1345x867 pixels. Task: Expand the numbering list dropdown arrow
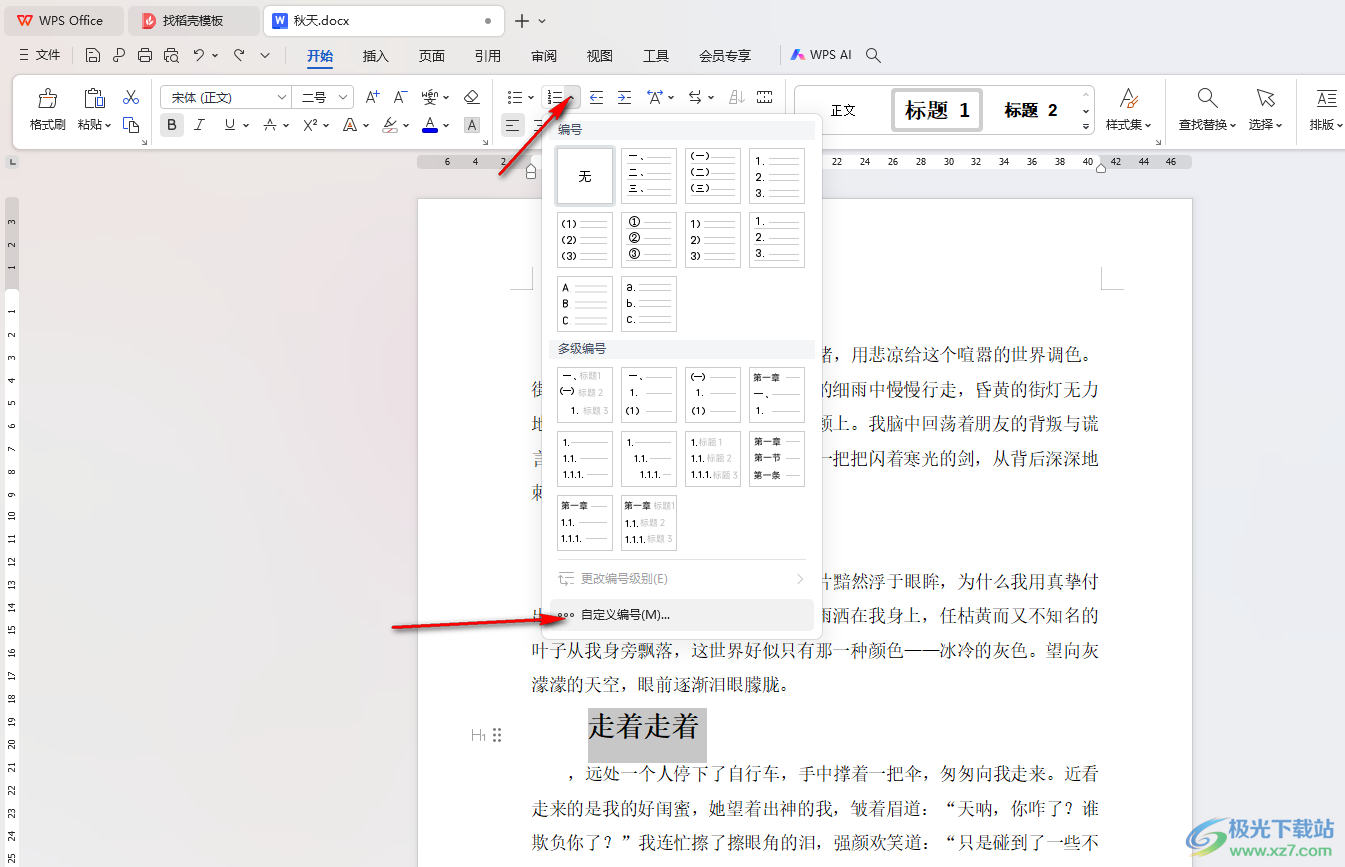(x=571, y=97)
